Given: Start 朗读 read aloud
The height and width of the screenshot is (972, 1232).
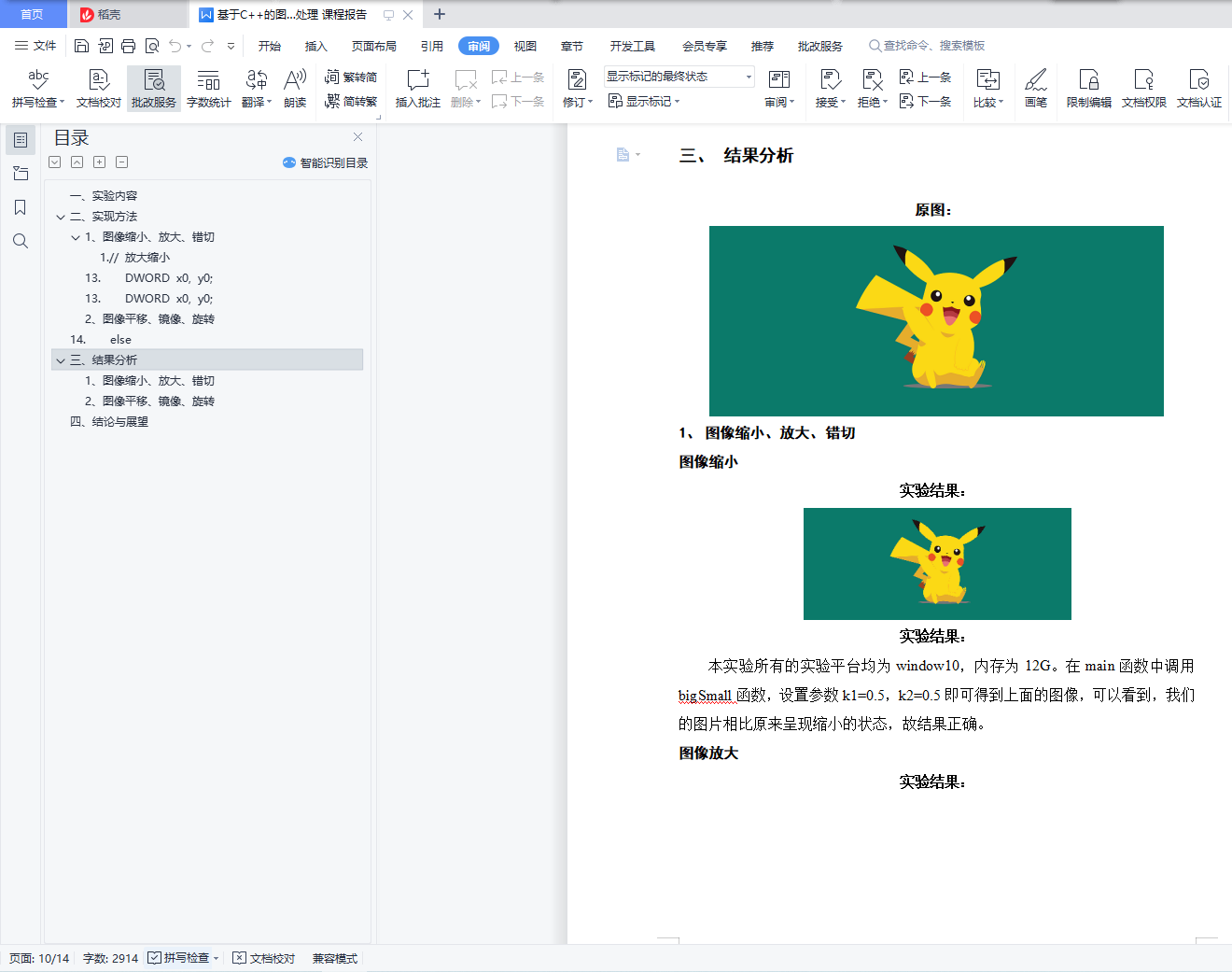Looking at the screenshot, I should point(295,89).
